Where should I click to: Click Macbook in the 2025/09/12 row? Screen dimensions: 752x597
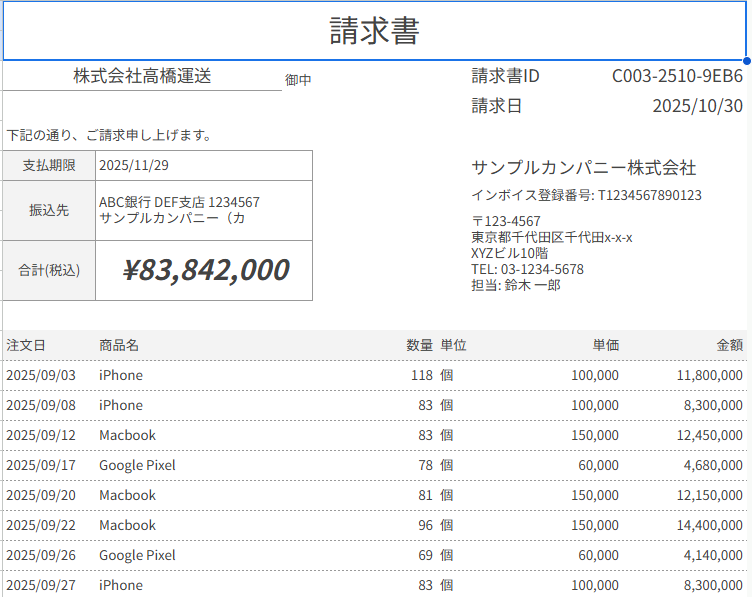pos(127,435)
